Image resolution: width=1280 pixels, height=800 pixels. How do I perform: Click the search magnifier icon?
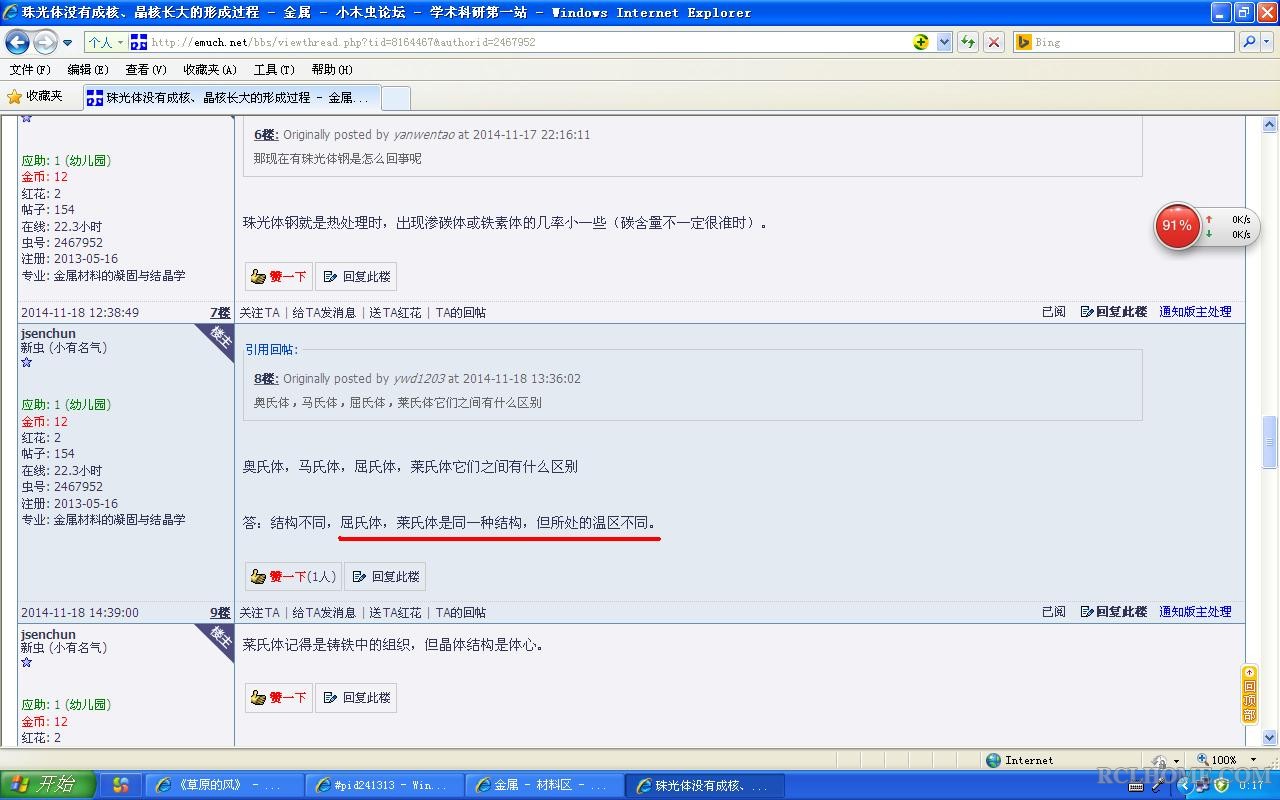[1248, 42]
